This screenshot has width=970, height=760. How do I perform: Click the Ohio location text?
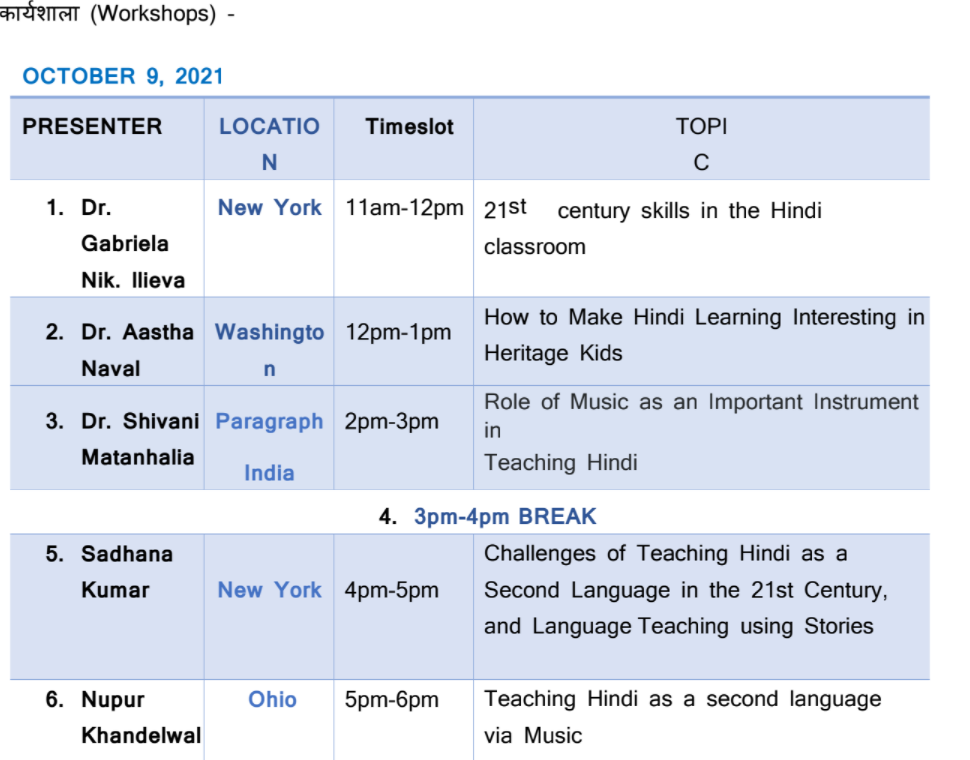tap(272, 700)
